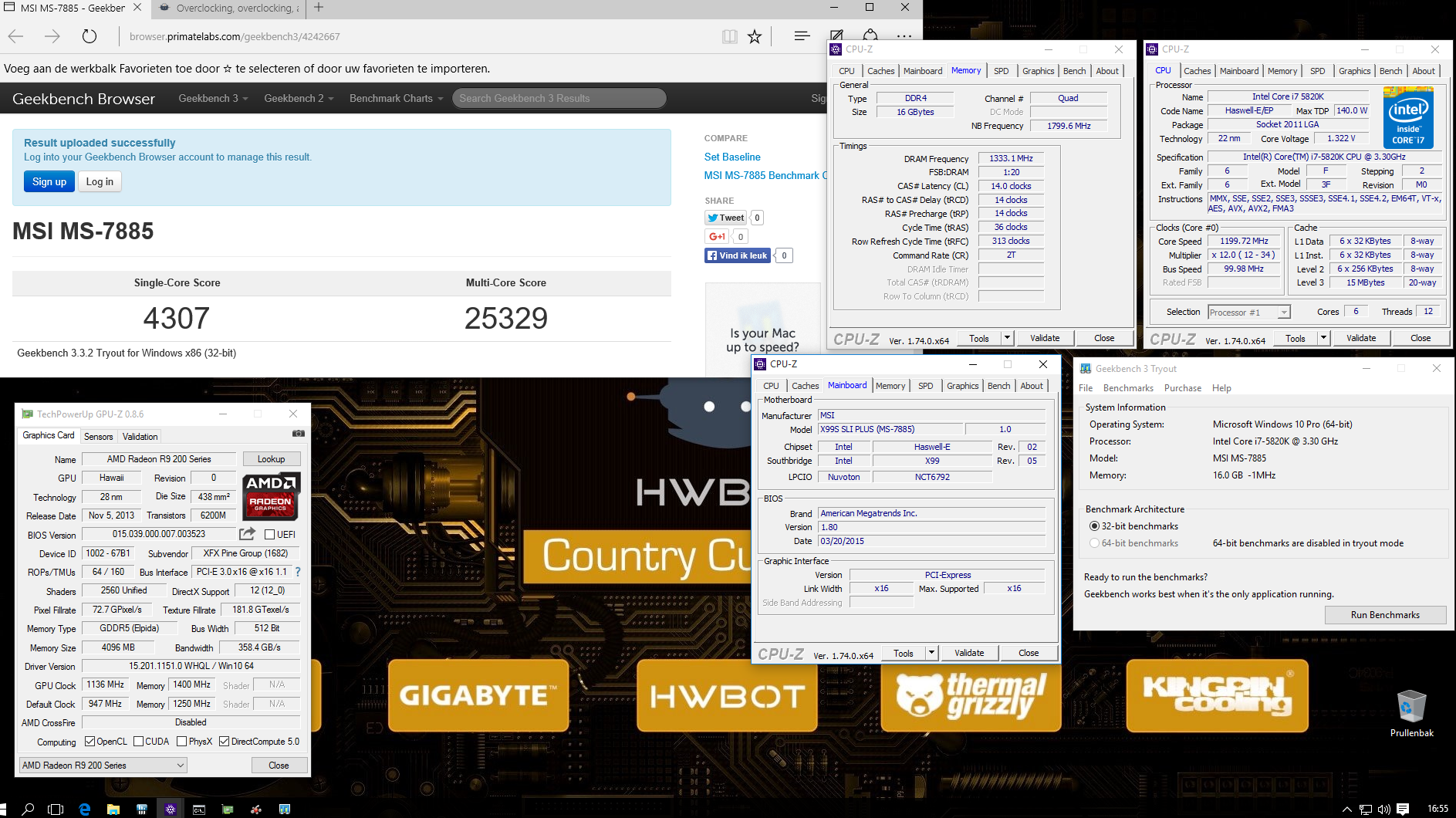
Task: Open GPU-Z taskbar icon
Action: pyautogui.click(x=228, y=809)
